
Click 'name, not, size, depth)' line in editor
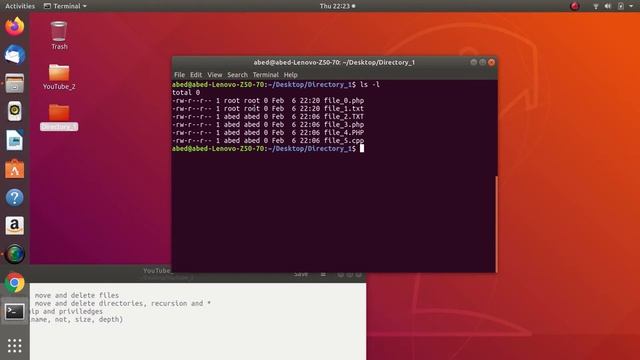click(x=77, y=319)
